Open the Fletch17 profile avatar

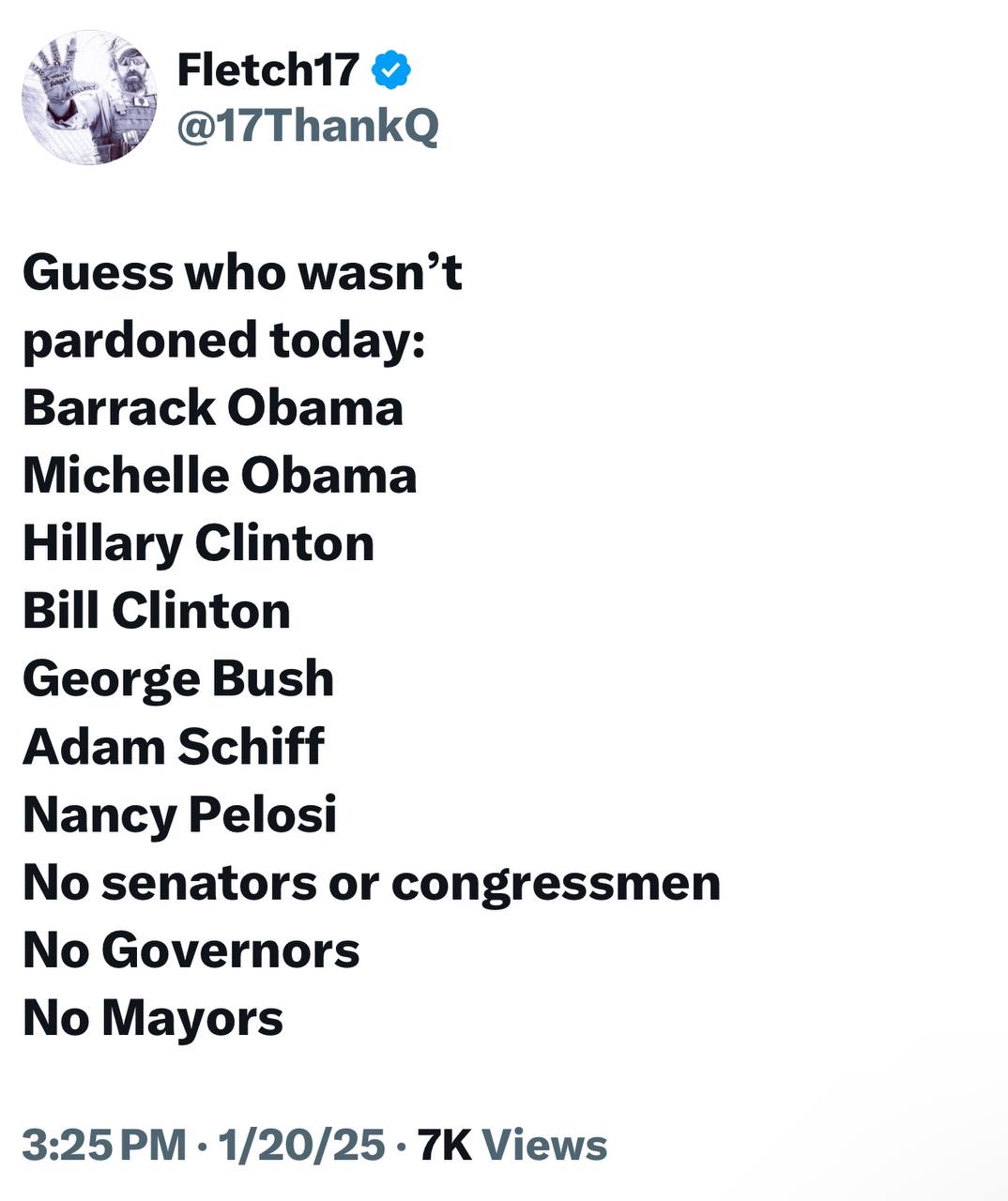pos(90,98)
